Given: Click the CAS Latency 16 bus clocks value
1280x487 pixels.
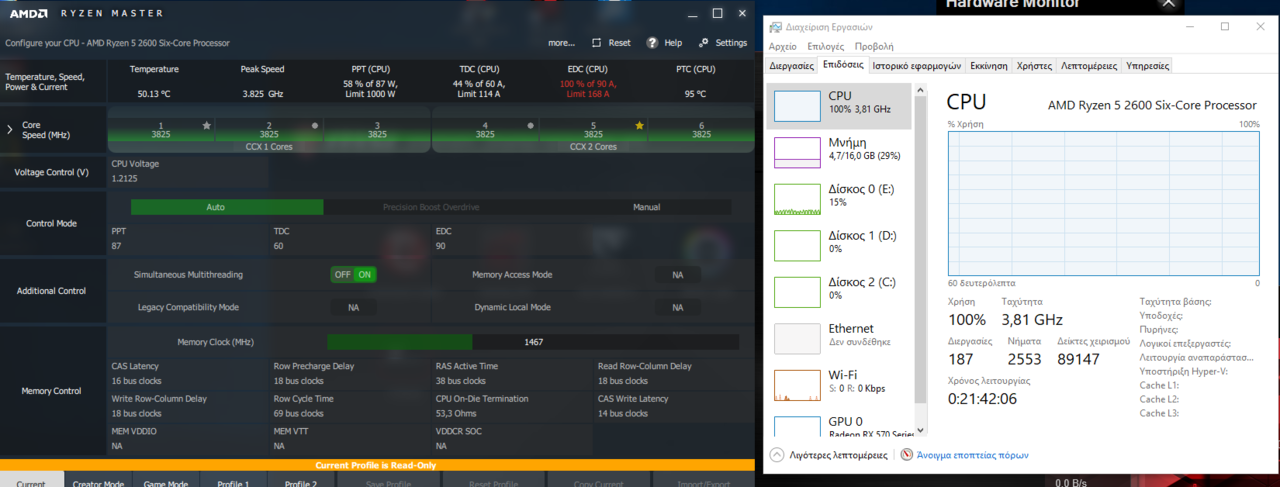Looking at the screenshot, I should pyautogui.click(x=135, y=381).
